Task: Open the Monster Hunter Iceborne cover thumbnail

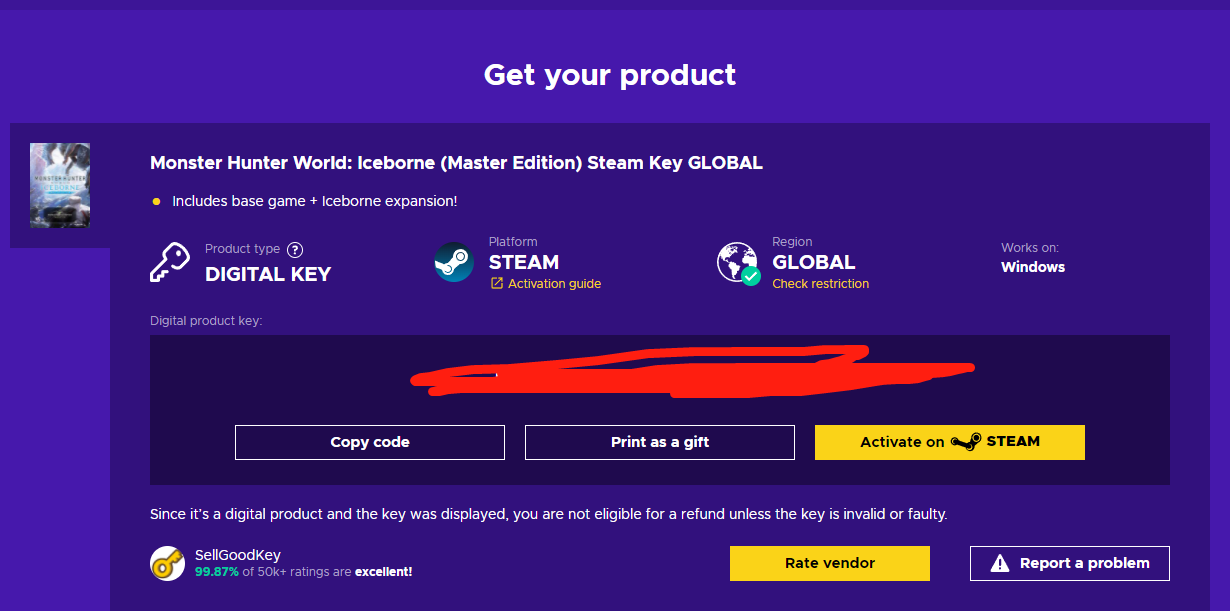Action: [60, 185]
